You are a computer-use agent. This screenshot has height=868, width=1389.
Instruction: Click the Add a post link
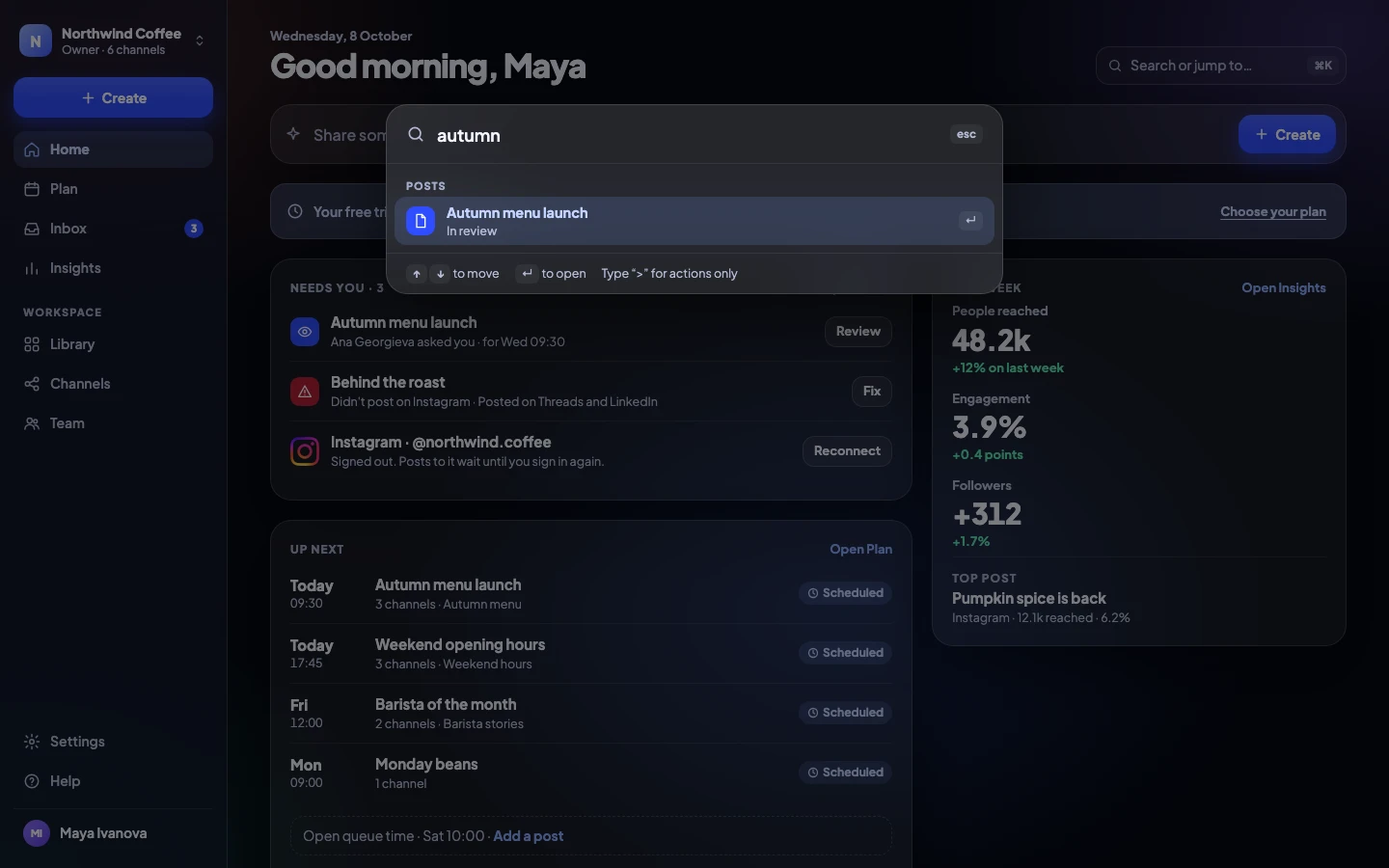tap(529, 836)
